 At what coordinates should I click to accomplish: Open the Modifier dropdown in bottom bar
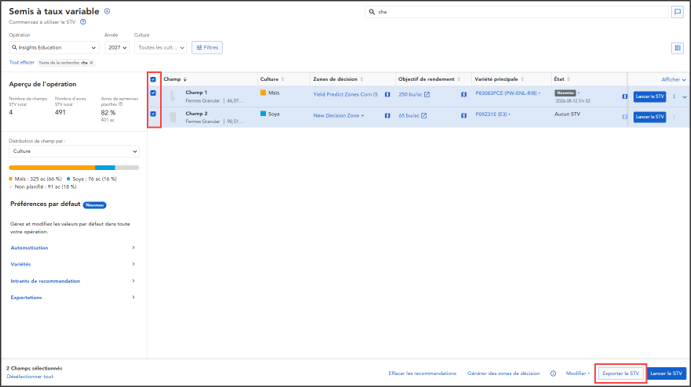point(577,373)
